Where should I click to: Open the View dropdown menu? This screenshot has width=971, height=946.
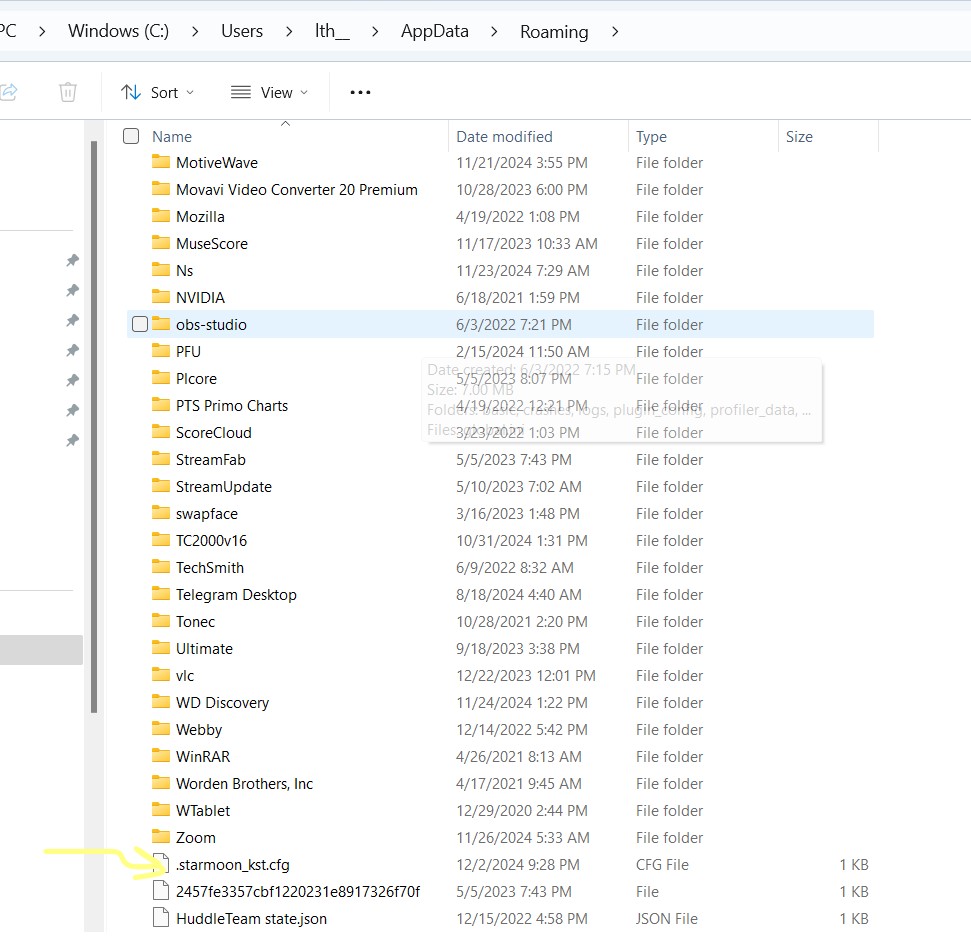269,92
